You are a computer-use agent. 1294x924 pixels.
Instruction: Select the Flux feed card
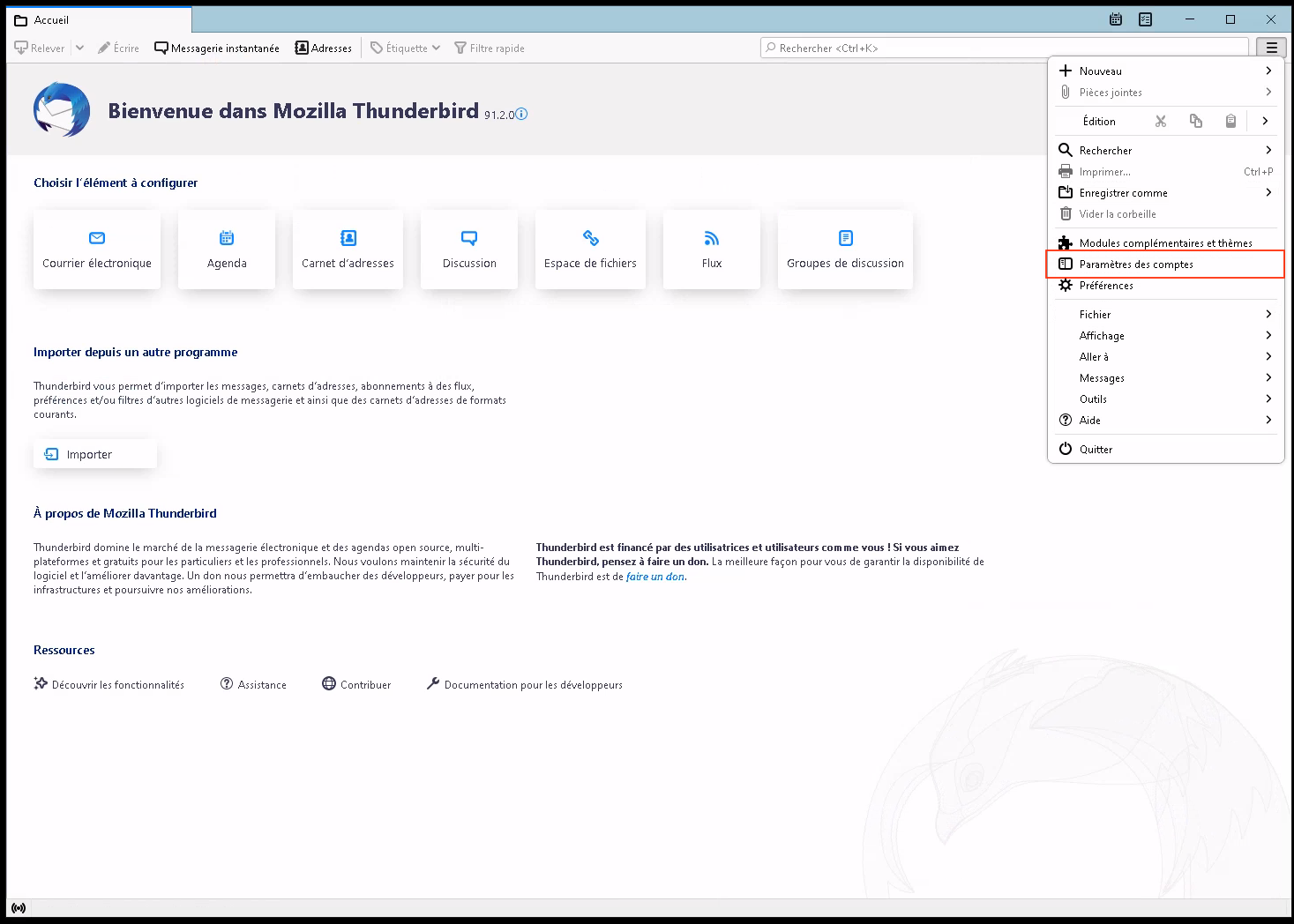711,250
